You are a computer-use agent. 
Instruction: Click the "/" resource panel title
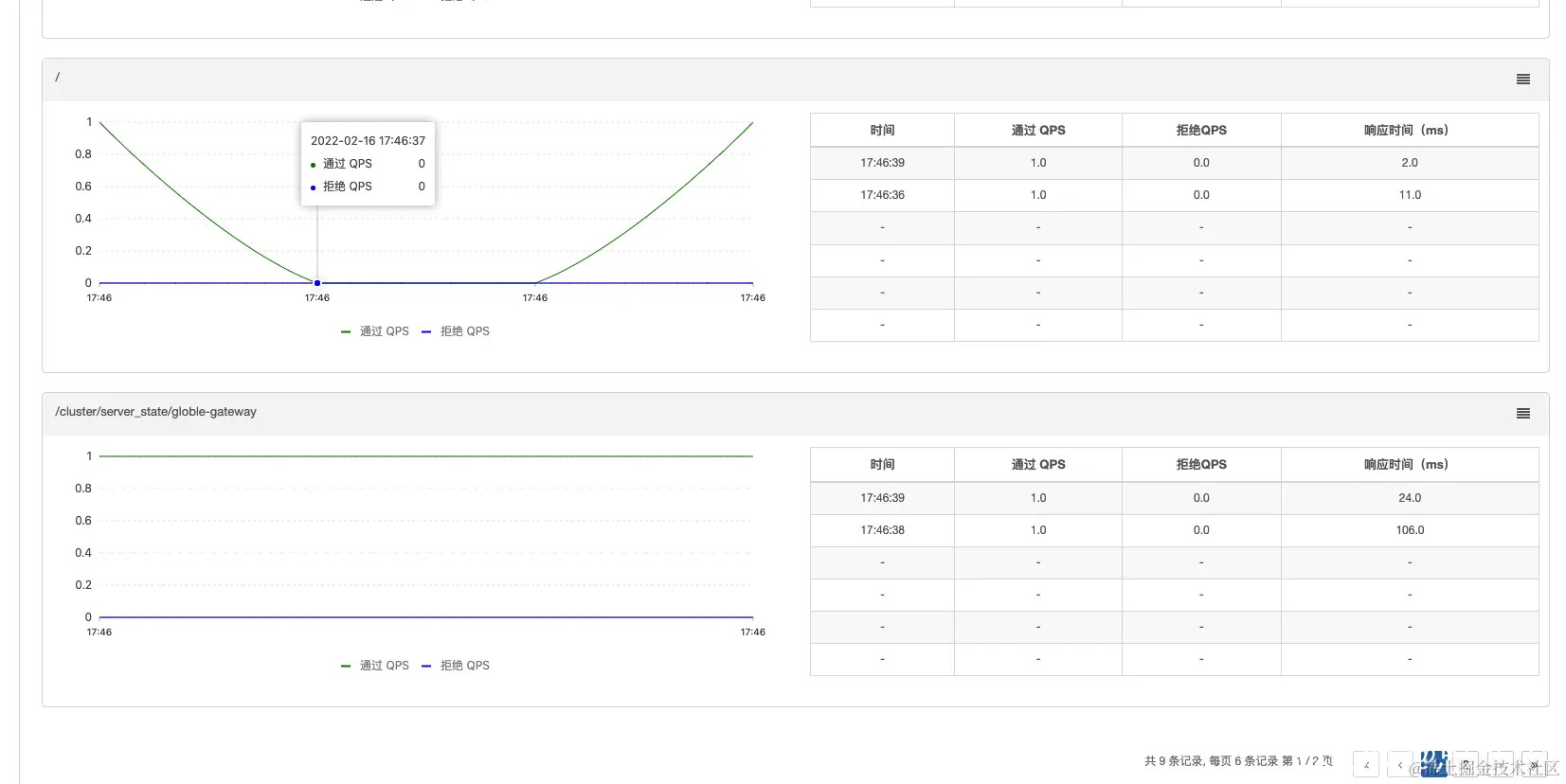pyautogui.click(x=58, y=78)
